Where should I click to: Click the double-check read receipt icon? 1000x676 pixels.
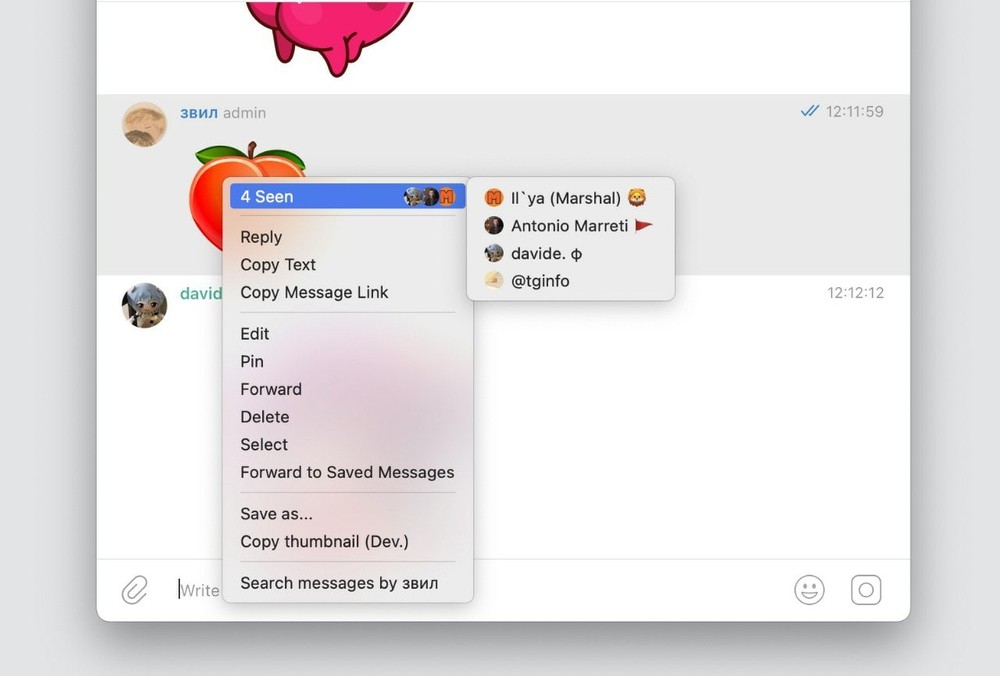[x=810, y=112]
